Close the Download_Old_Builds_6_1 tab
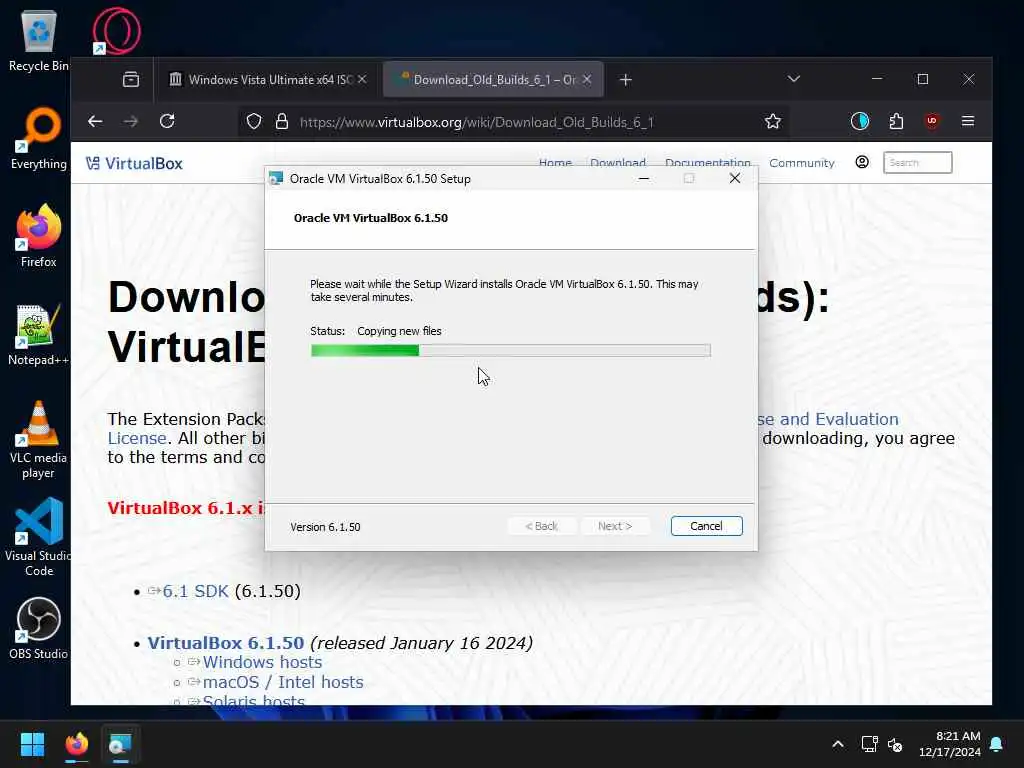The height and width of the screenshot is (768, 1024). (587, 79)
